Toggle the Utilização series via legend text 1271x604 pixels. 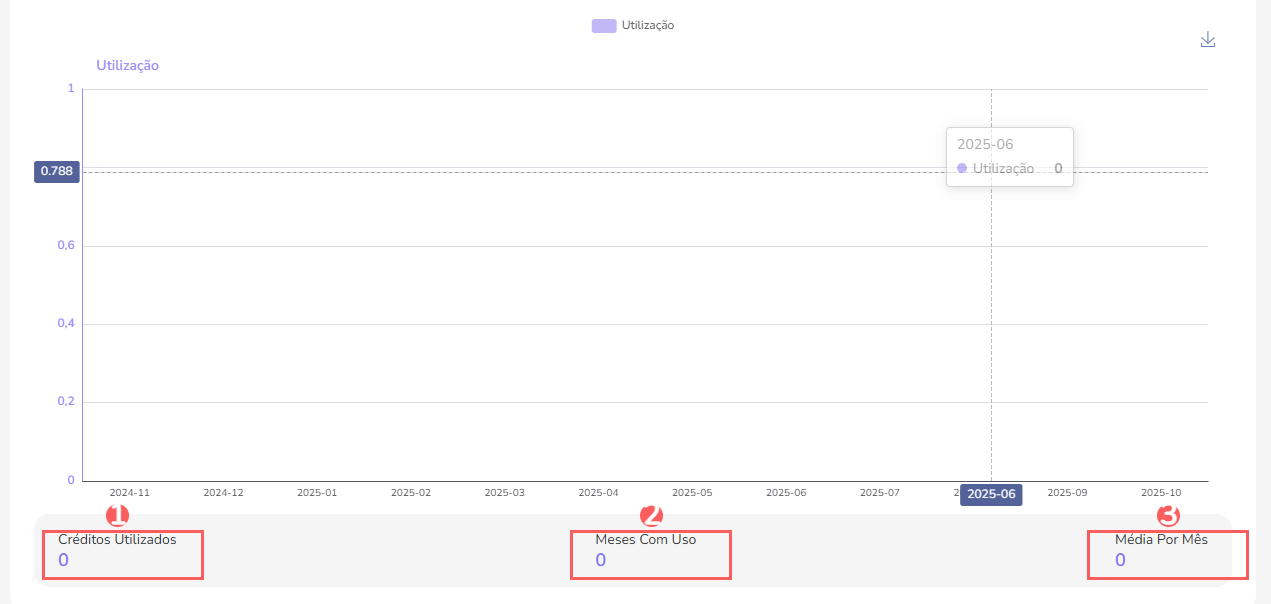click(x=647, y=26)
